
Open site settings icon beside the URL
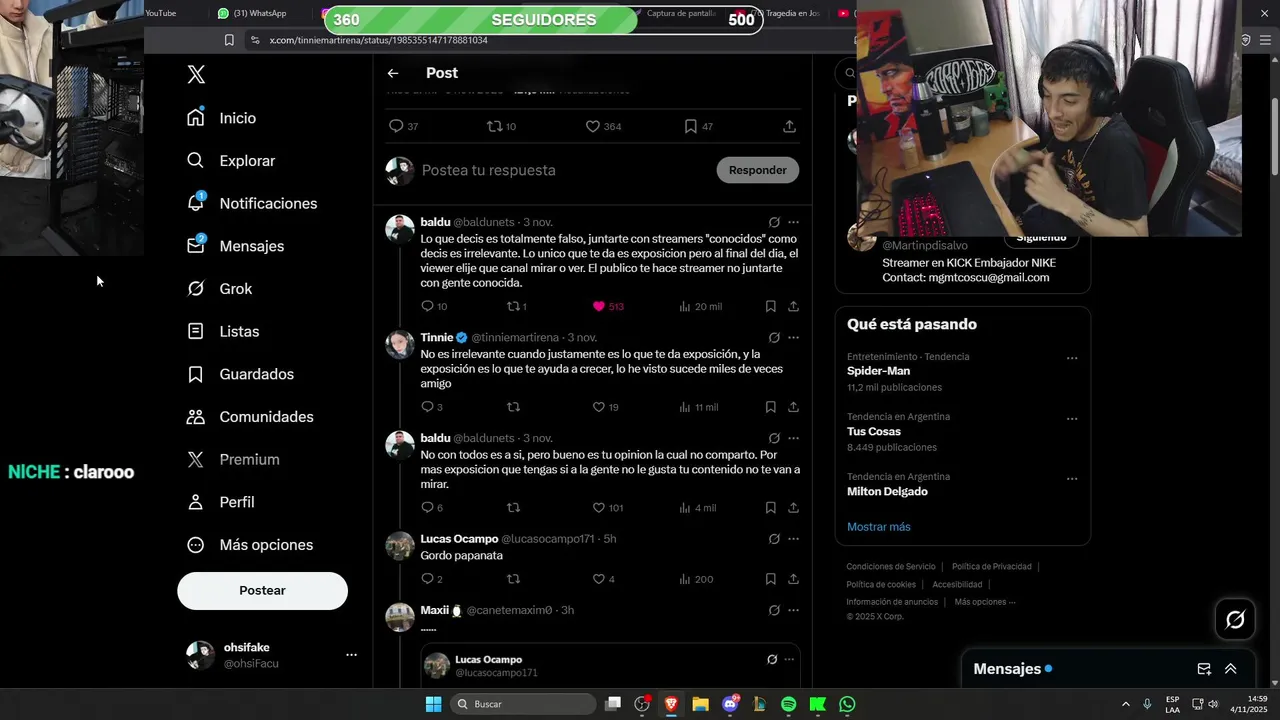tap(255, 40)
